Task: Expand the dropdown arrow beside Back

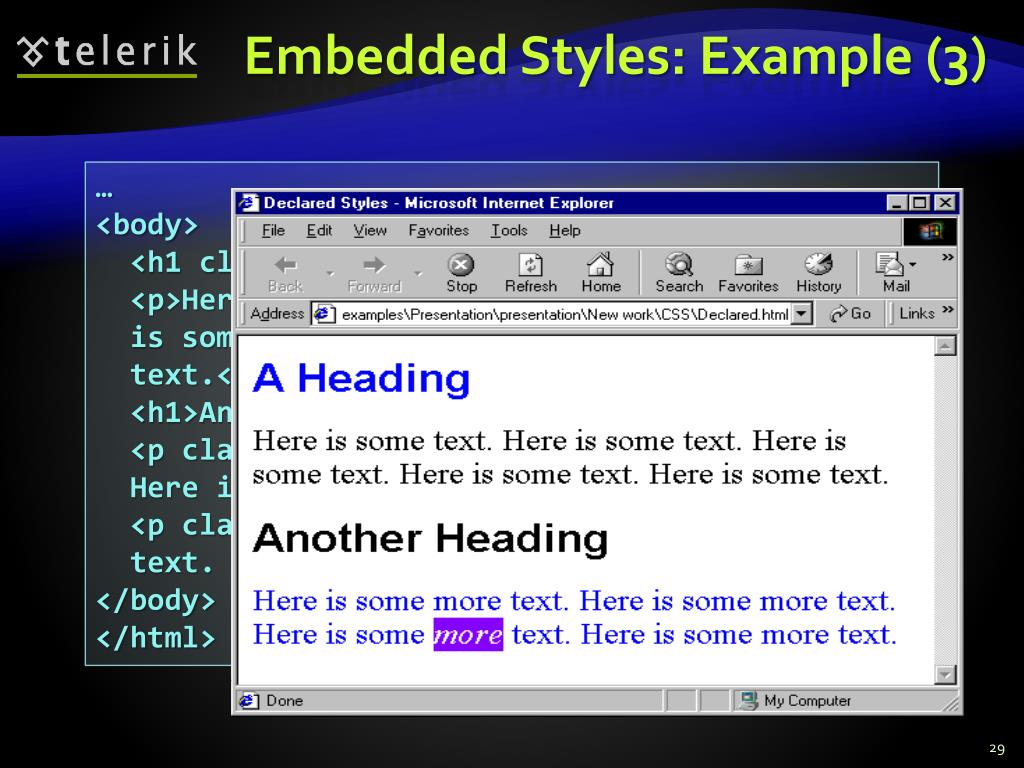Action: pyautogui.click(x=329, y=273)
